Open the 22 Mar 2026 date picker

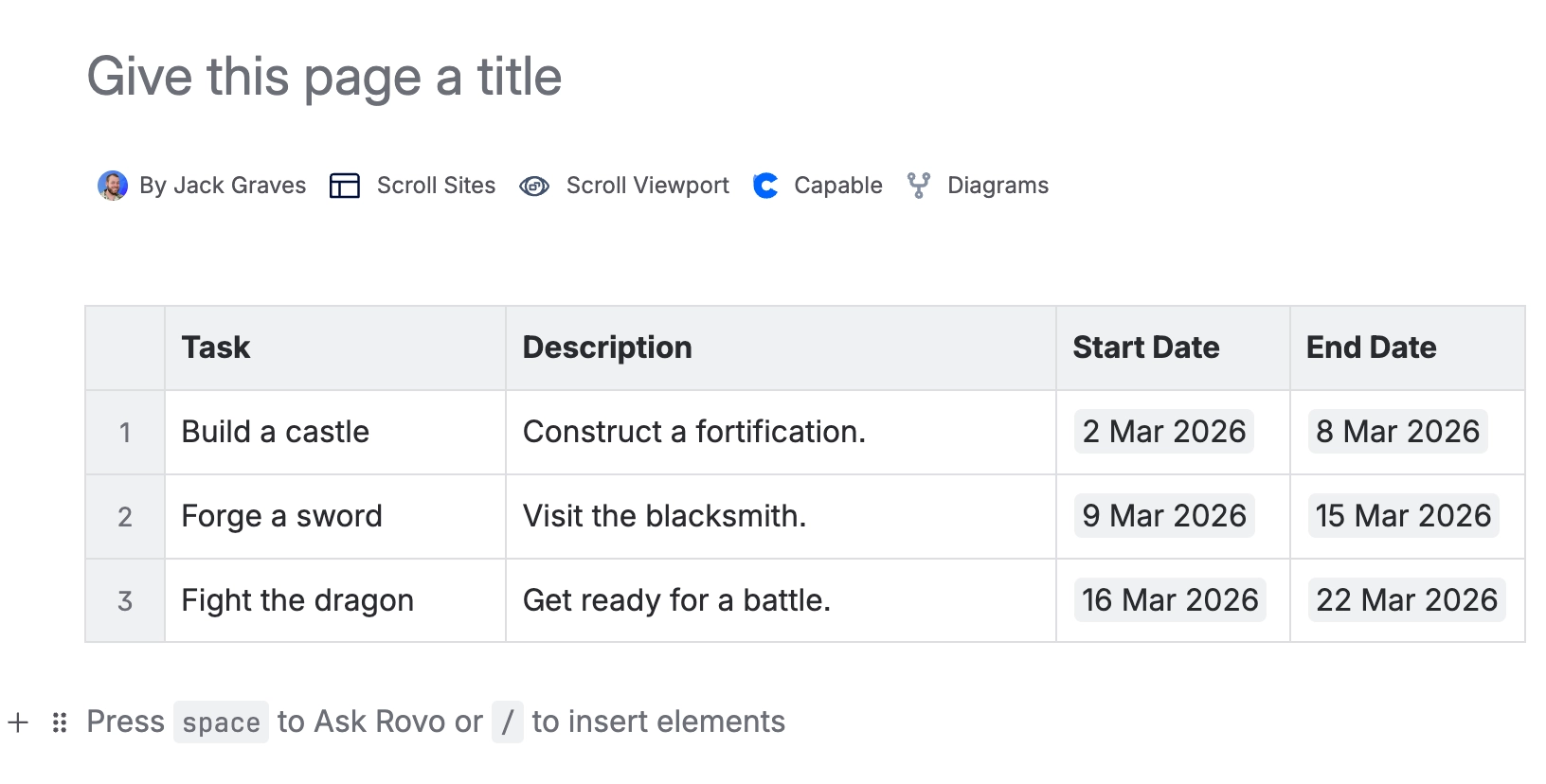pyautogui.click(x=1407, y=600)
